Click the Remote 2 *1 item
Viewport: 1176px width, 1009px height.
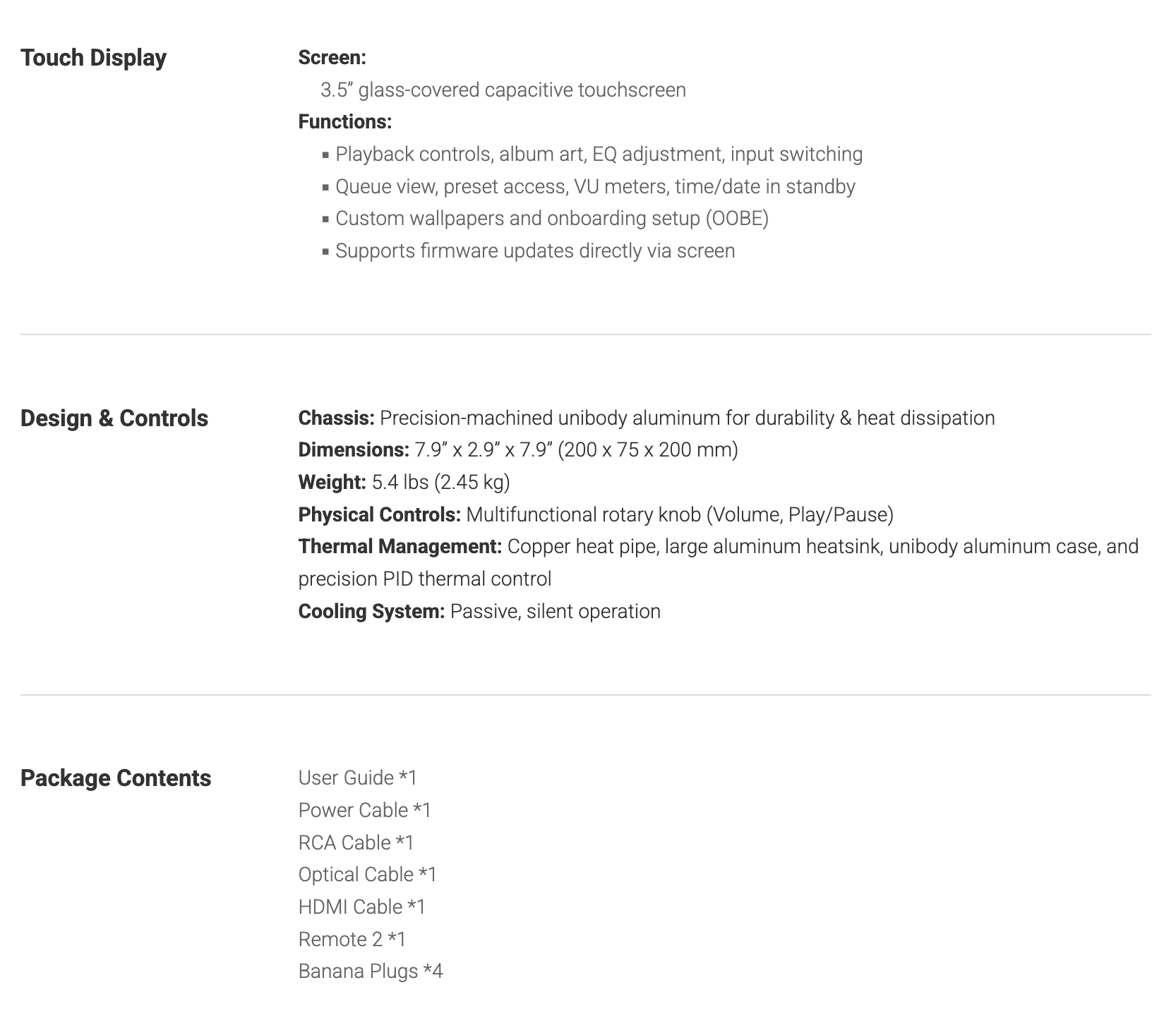(352, 940)
